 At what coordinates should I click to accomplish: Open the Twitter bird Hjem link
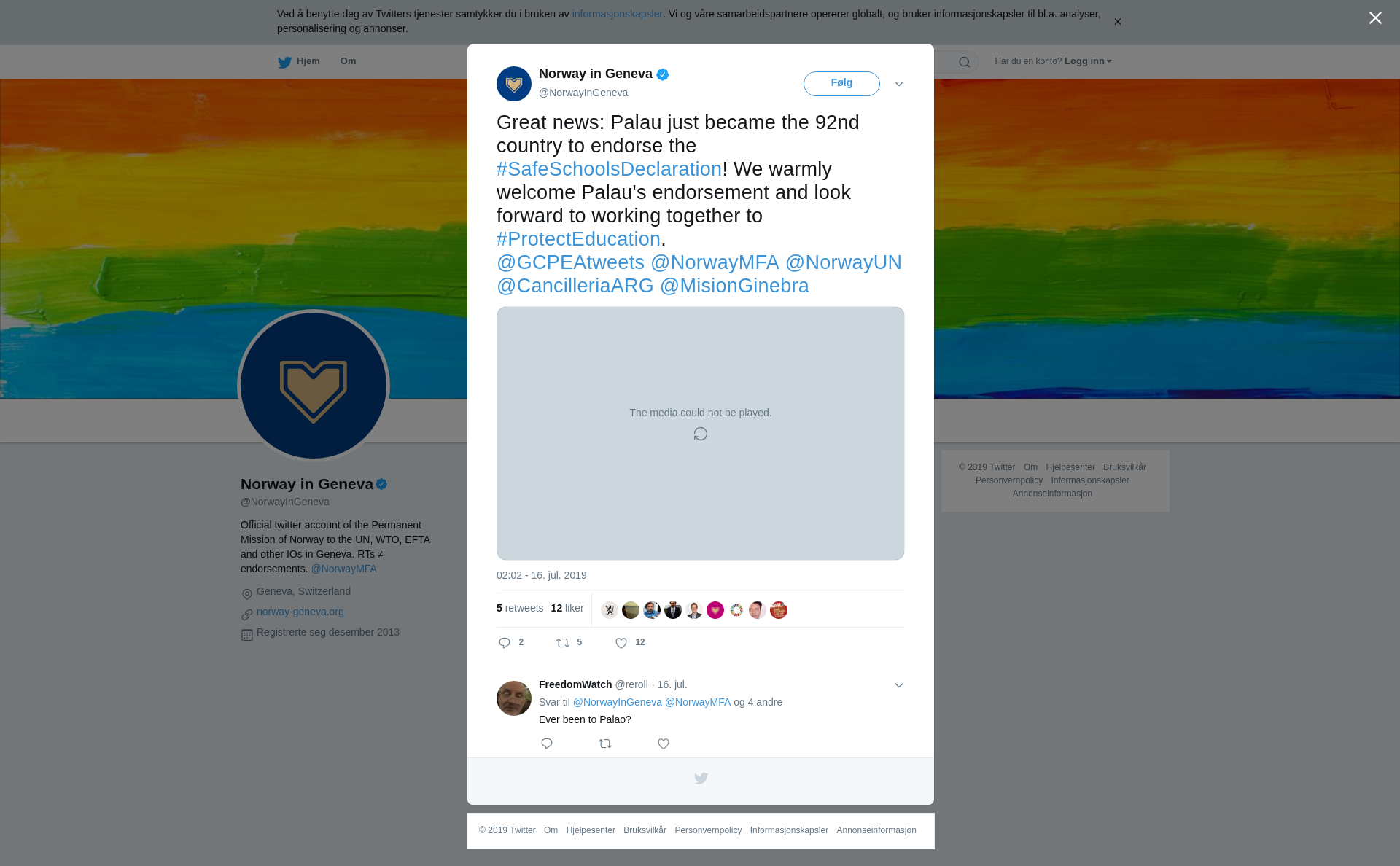click(x=299, y=62)
